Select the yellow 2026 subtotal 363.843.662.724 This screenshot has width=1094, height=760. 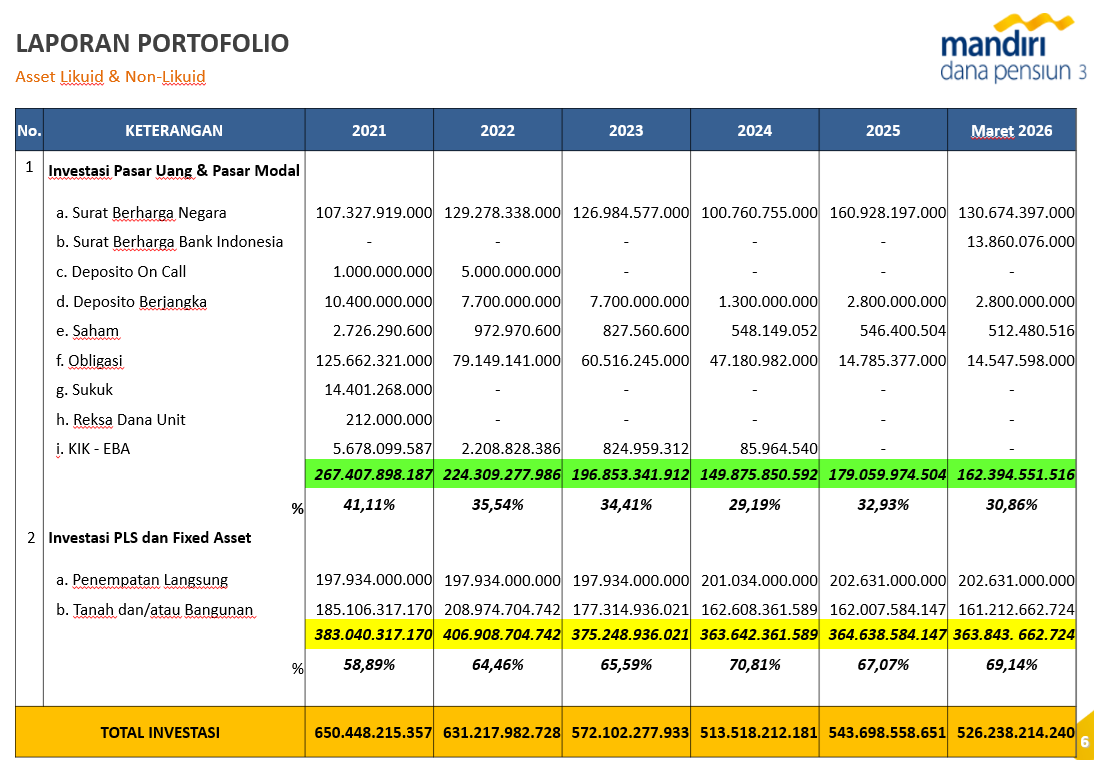click(1013, 634)
